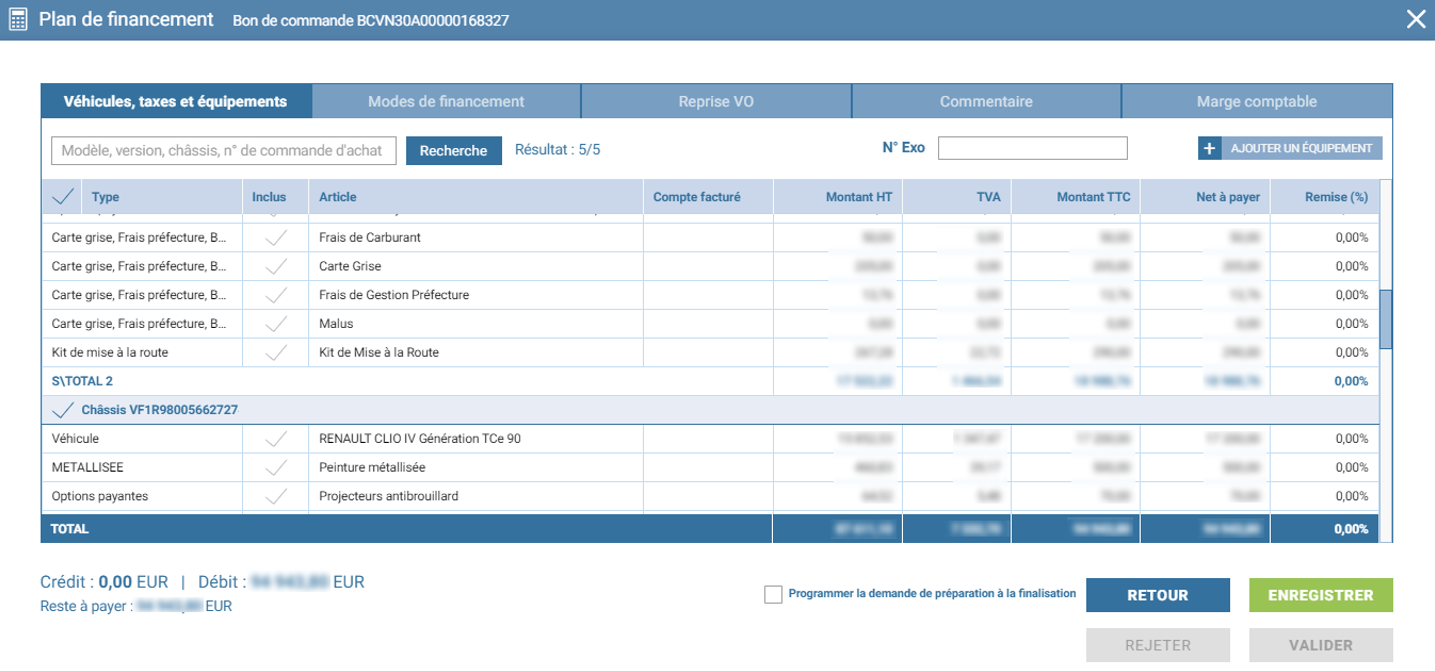Select the Malus article cell

tap(475, 324)
